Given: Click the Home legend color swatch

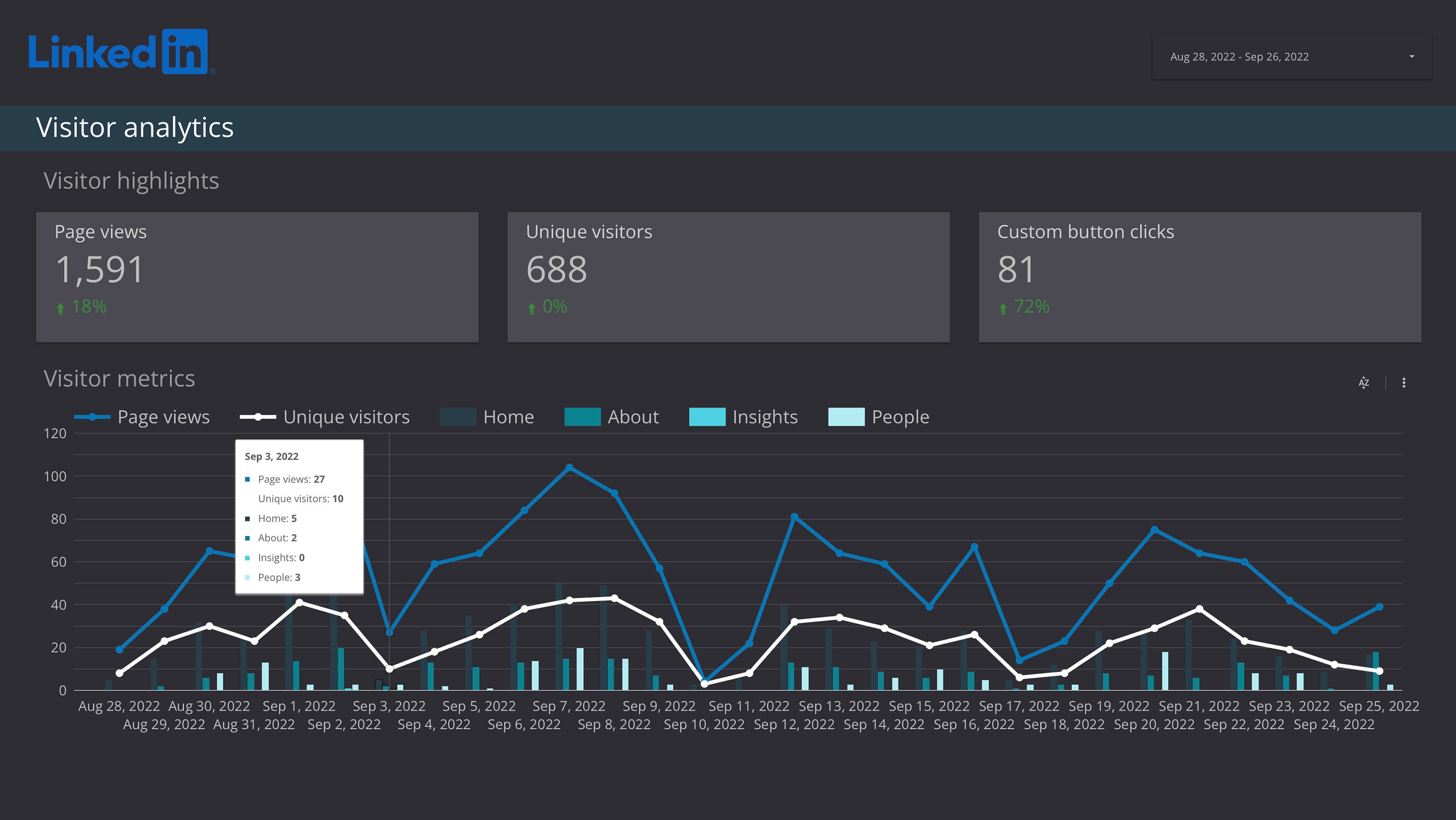Looking at the screenshot, I should tap(458, 417).
